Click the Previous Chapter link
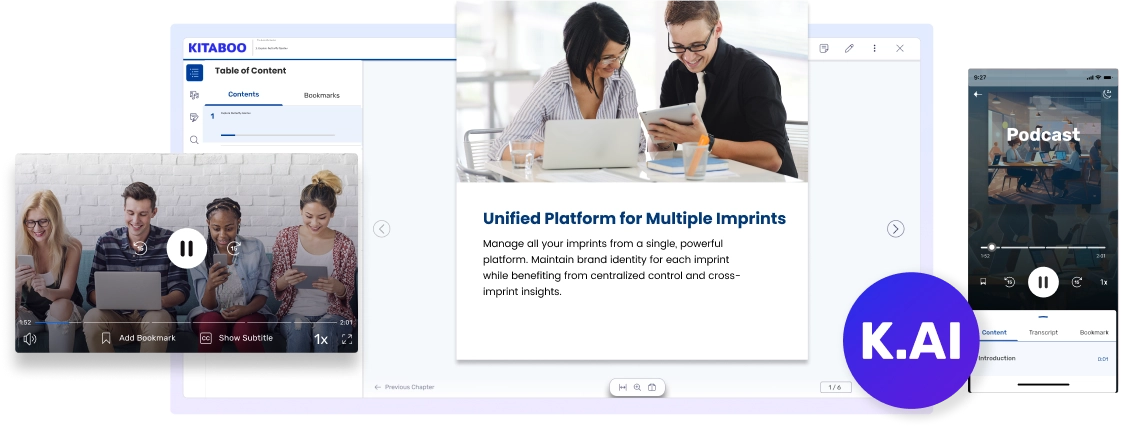The height and width of the screenshot is (428, 1123). coord(404,387)
